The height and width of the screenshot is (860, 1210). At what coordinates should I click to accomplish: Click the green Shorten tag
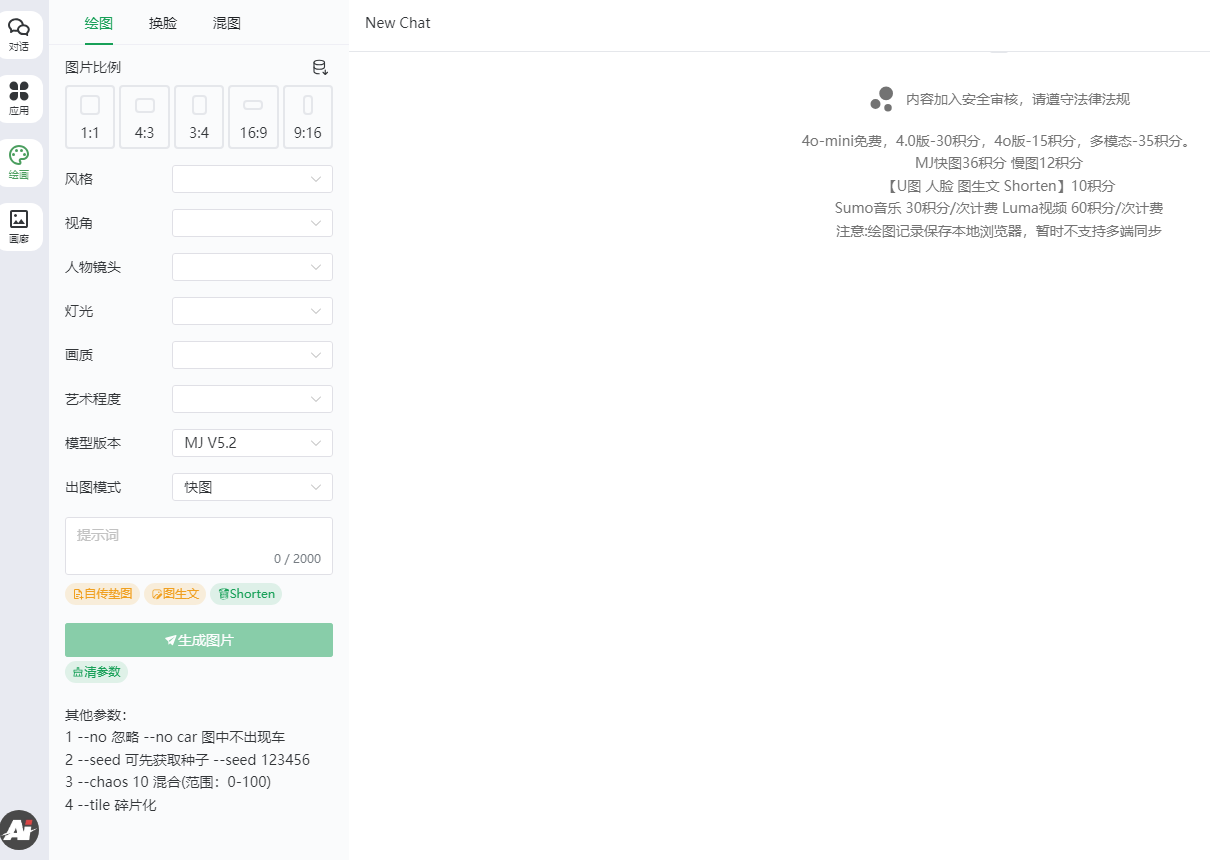(x=246, y=594)
